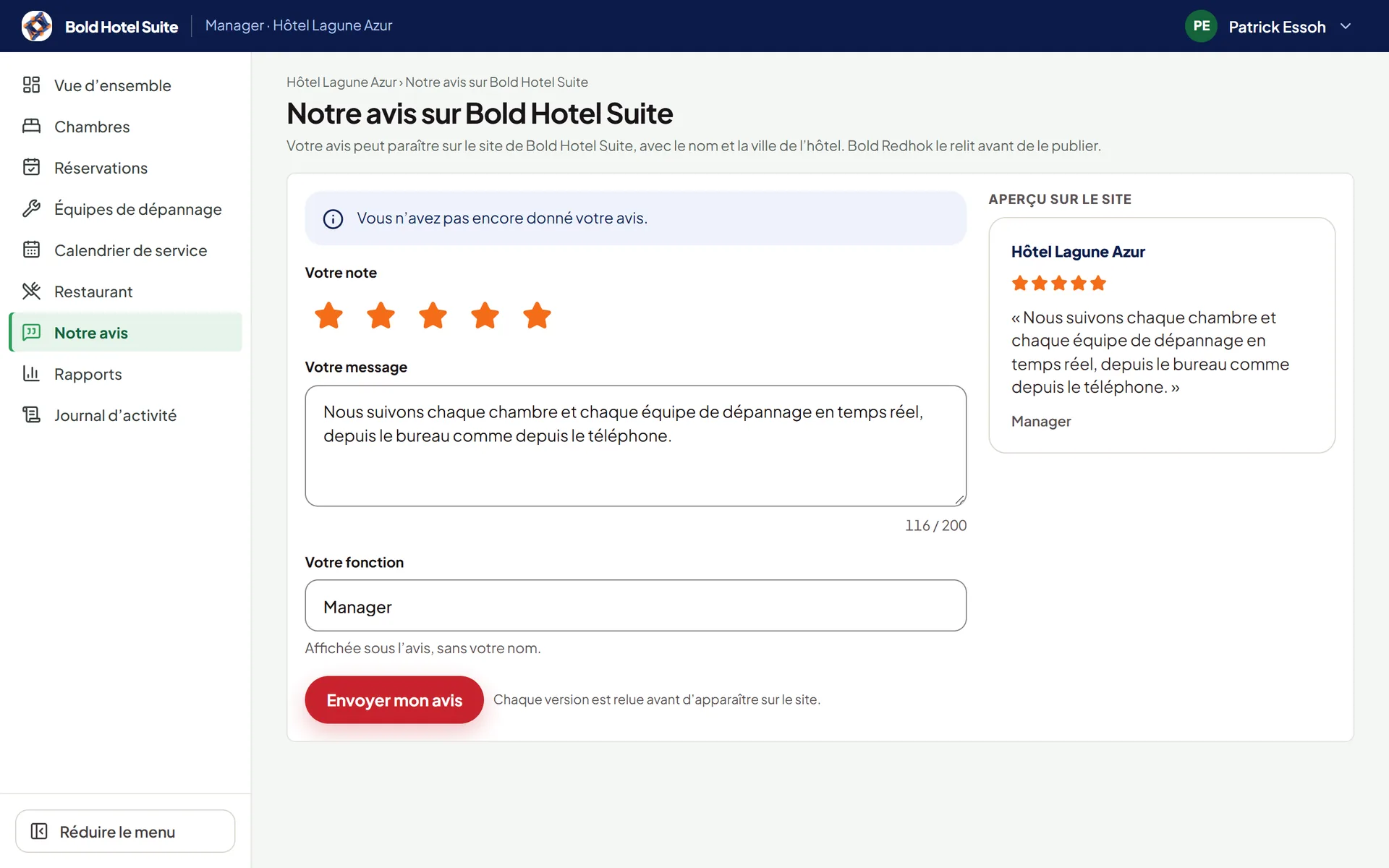Open the Journal d'activité scroll icon

(x=31, y=415)
